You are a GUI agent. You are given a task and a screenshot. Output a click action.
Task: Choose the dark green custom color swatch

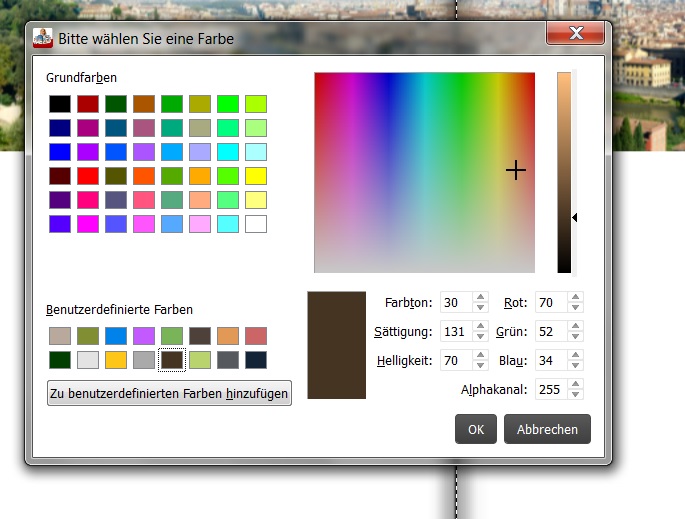pyautogui.click(x=60, y=360)
